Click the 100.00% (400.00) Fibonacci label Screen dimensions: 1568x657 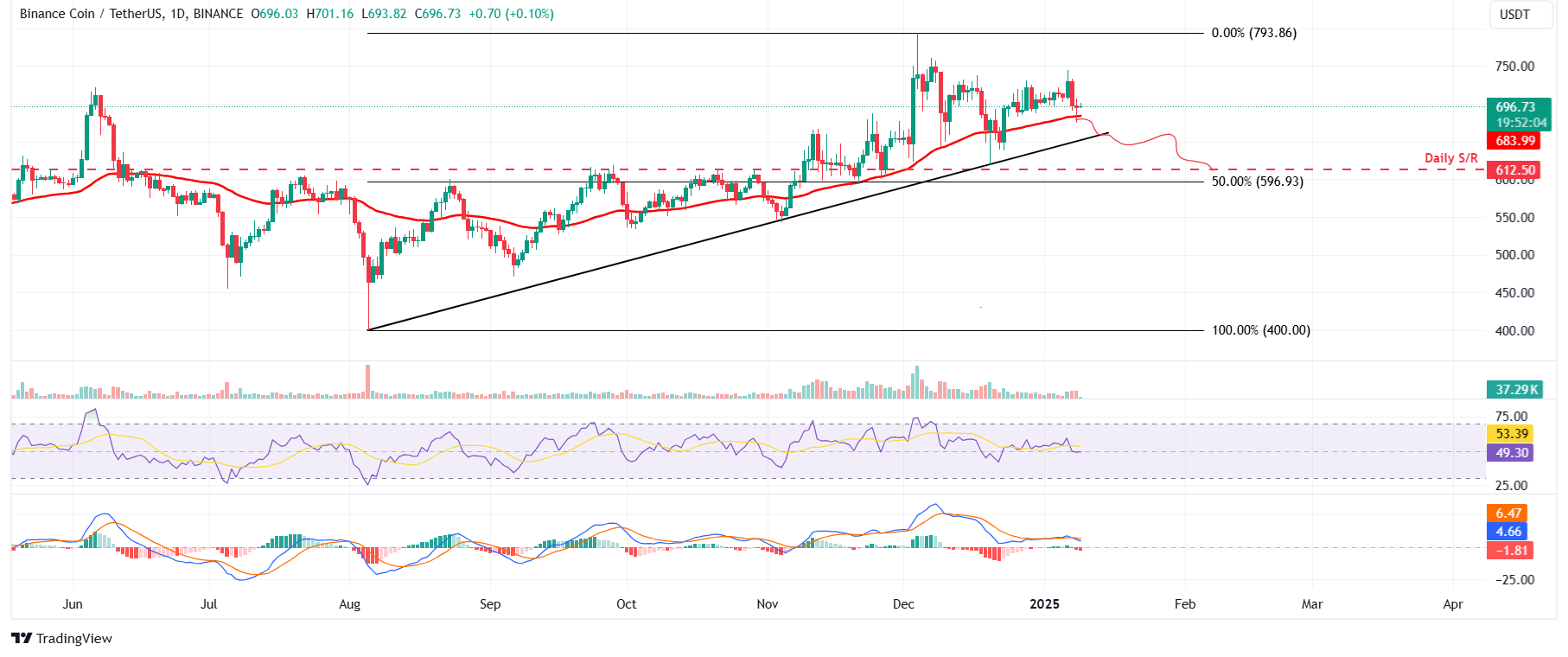1260,330
